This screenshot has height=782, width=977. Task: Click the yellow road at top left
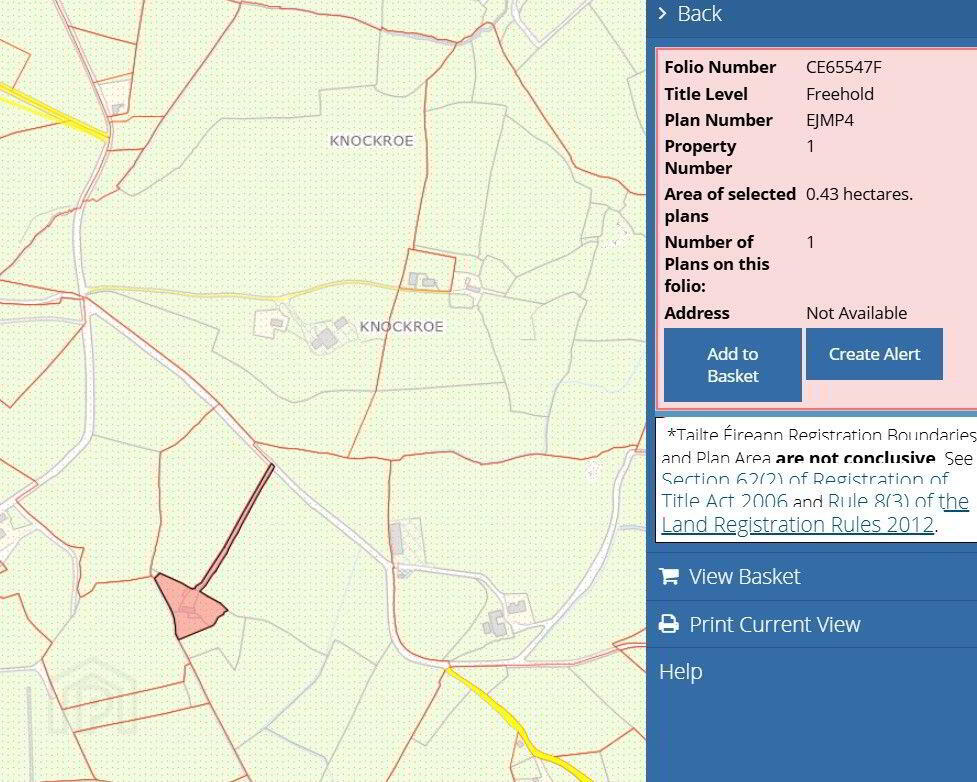(x=55, y=112)
